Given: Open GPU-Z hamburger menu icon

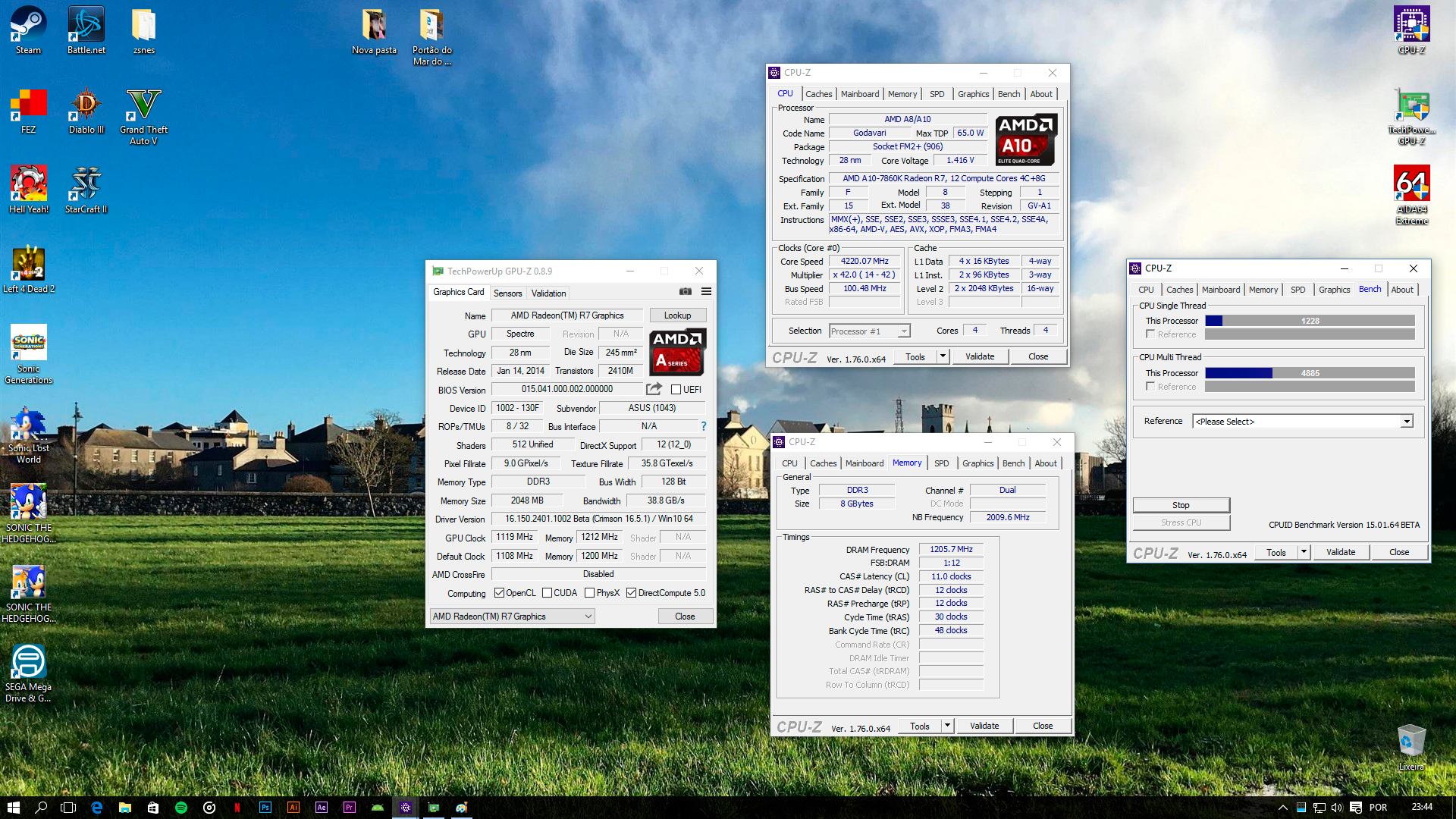Looking at the screenshot, I should 706,291.
